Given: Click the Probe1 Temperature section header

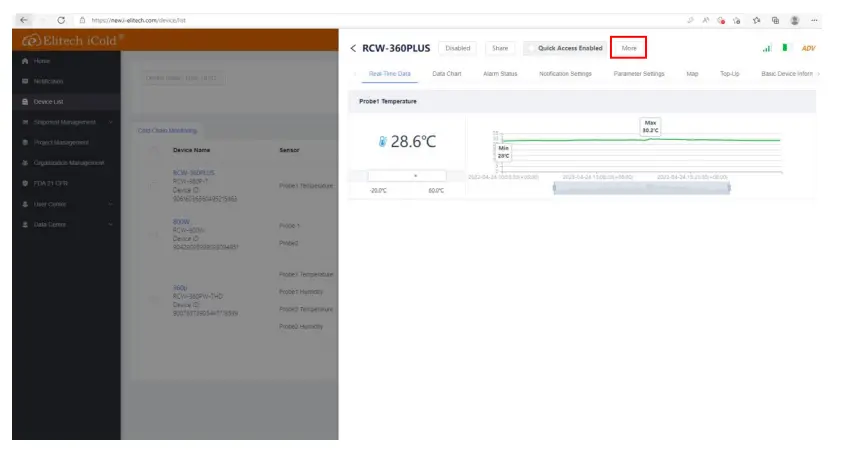Looking at the screenshot, I should point(582,102).
